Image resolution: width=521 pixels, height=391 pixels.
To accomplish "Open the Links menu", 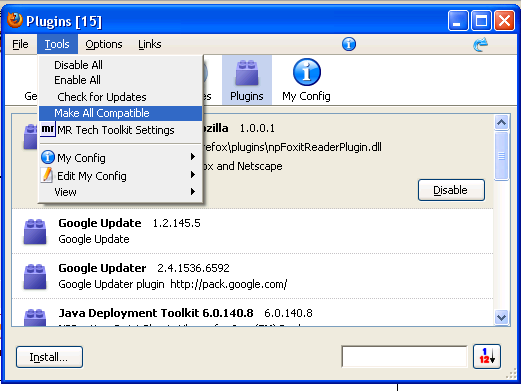I will point(150,44).
